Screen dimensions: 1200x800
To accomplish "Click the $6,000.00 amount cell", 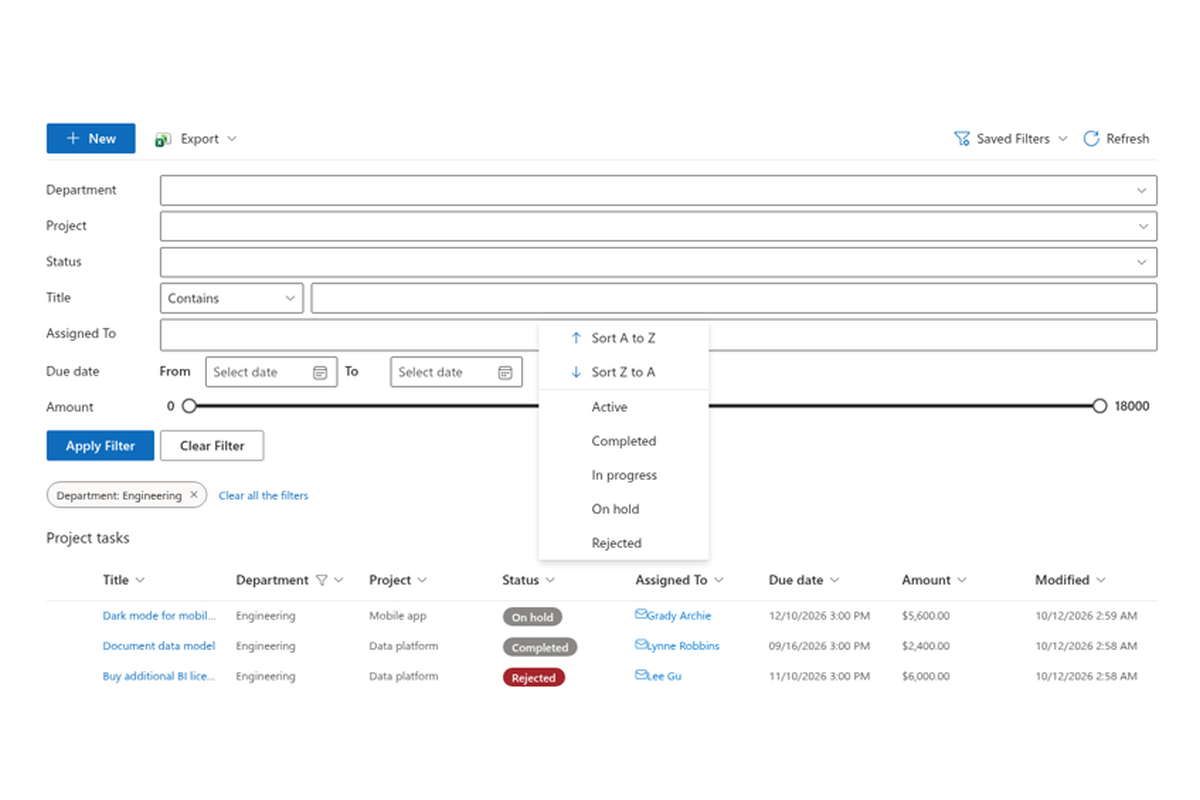I will [x=926, y=676].
